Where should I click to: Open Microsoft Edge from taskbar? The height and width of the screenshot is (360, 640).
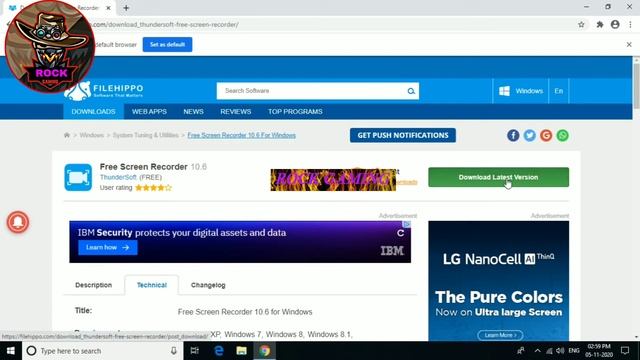pos(219,351)
